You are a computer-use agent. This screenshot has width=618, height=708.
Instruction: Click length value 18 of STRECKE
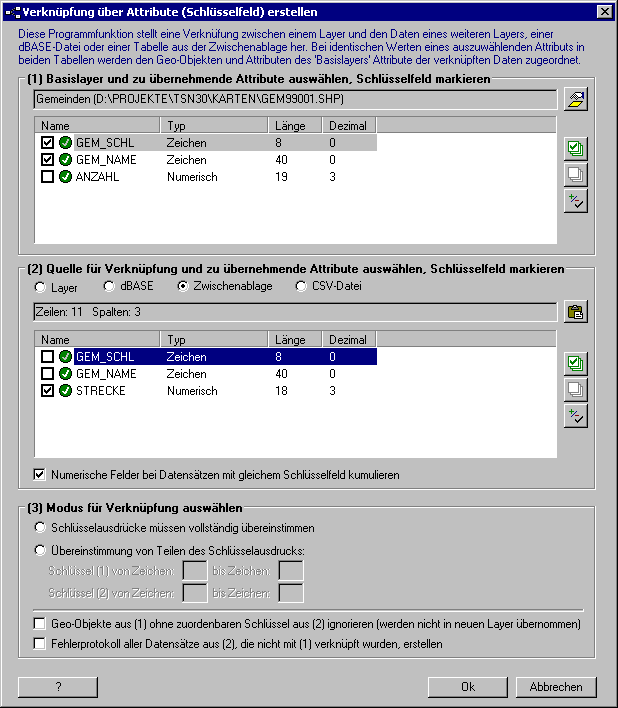281,391
